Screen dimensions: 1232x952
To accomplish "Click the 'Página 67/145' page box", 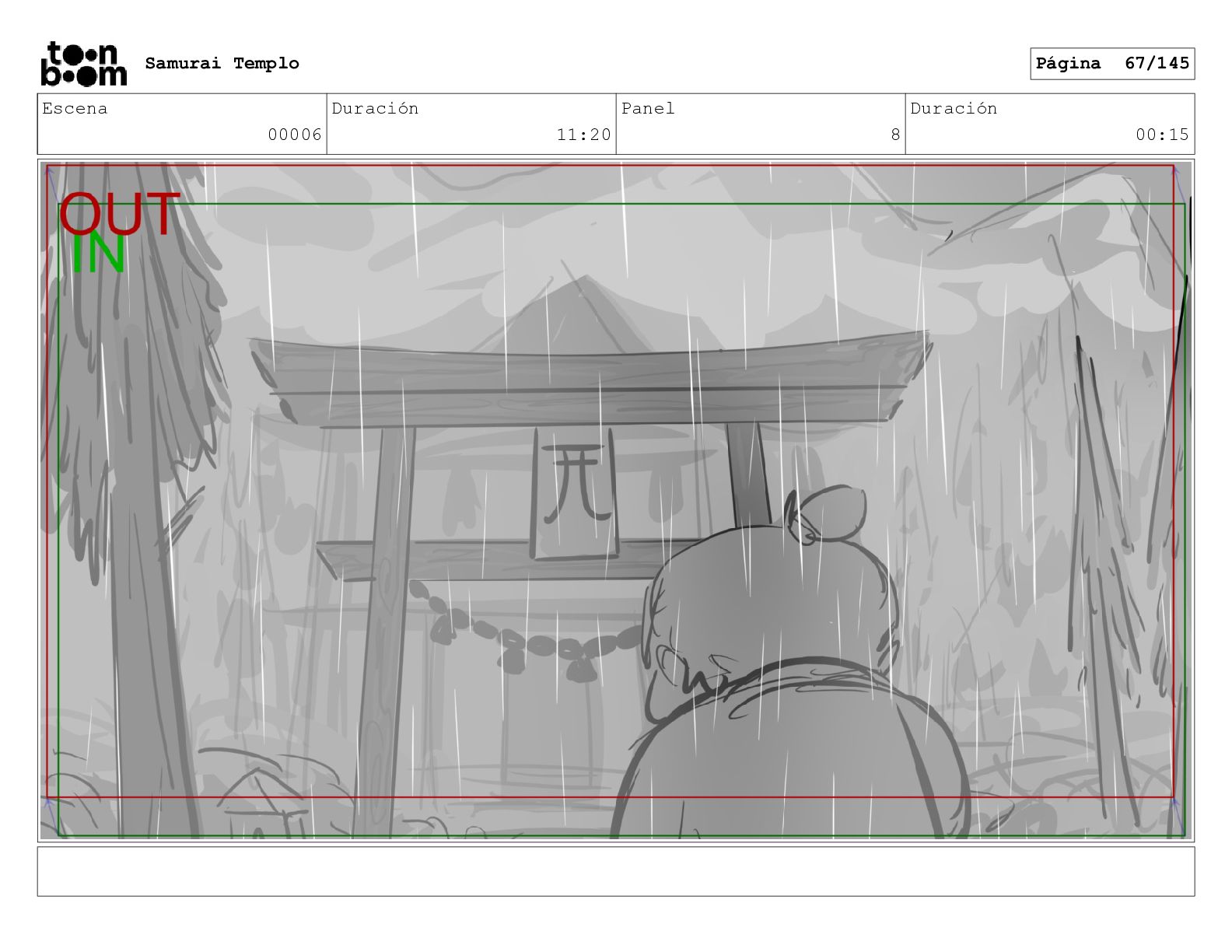I will tap(1112, 64).
